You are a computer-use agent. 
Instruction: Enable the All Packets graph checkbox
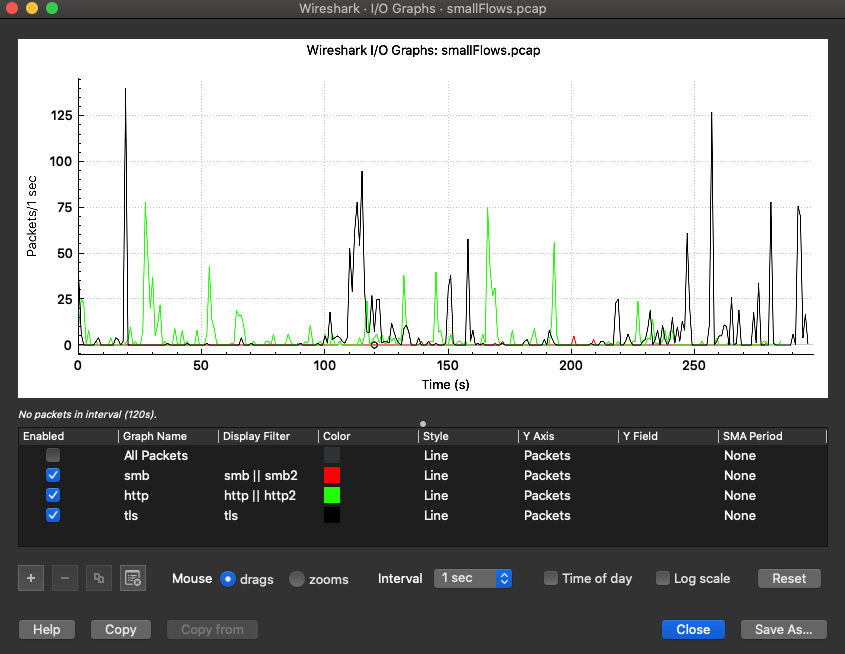(x=53, y=455)
